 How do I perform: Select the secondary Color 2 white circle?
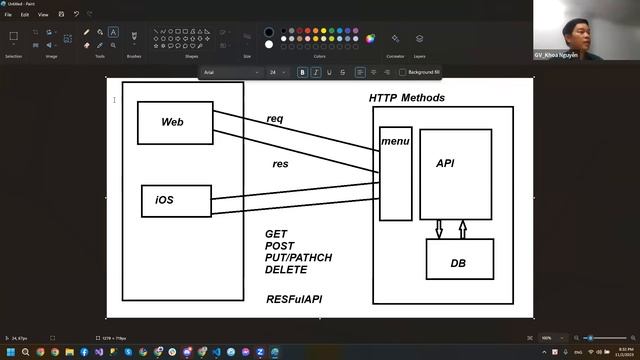click(269, 44)
